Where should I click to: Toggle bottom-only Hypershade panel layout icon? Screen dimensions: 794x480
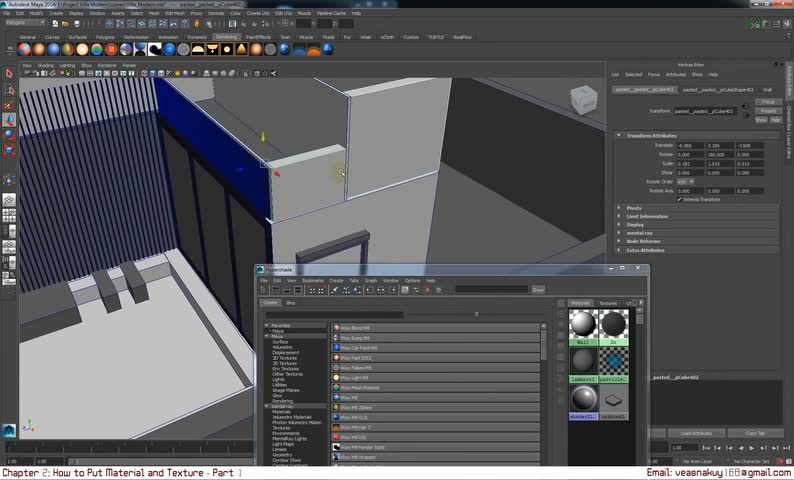point(287,290)
